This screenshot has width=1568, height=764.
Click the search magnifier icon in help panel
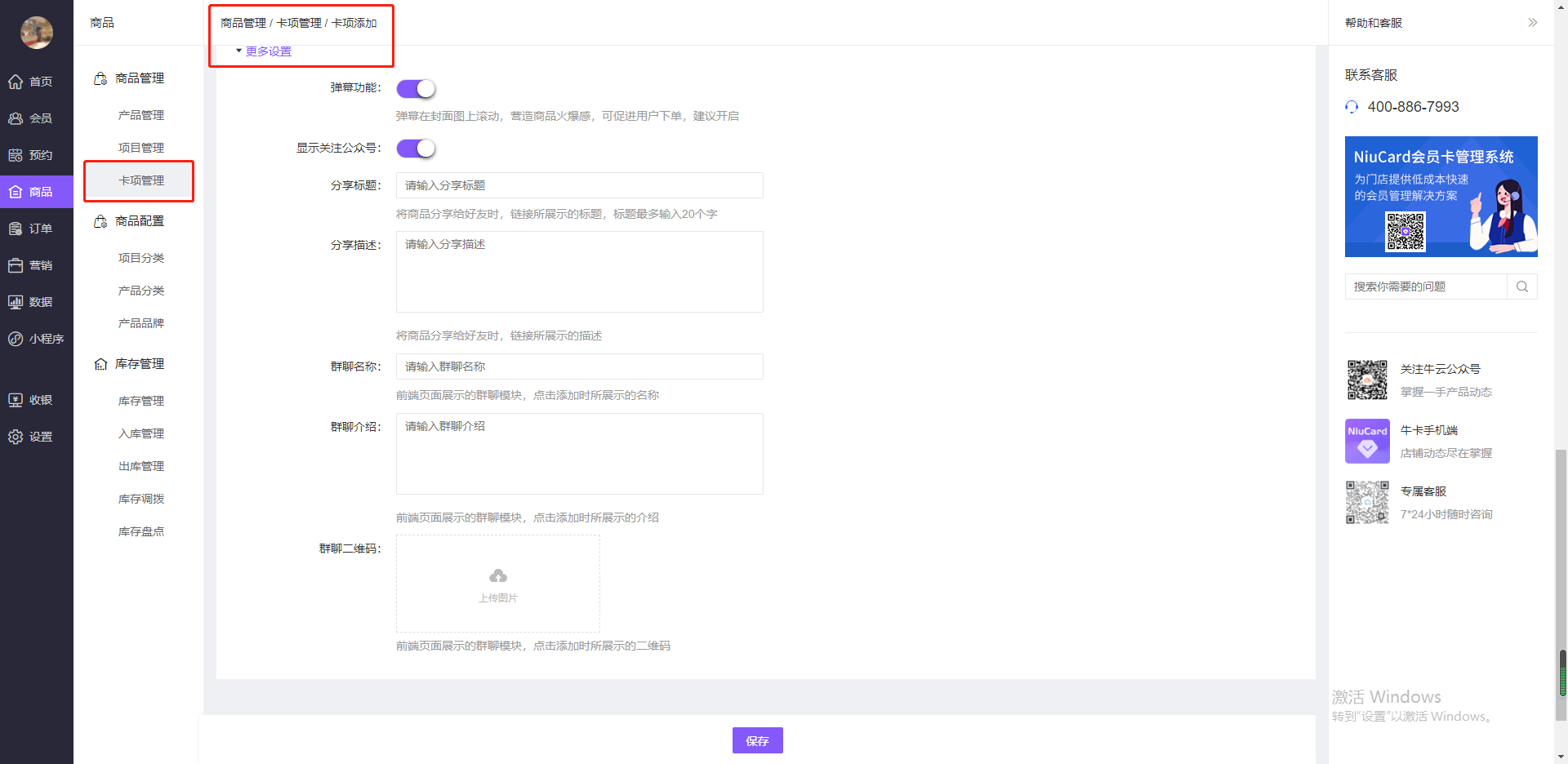pyautogui.click(x=1522, y=286)
